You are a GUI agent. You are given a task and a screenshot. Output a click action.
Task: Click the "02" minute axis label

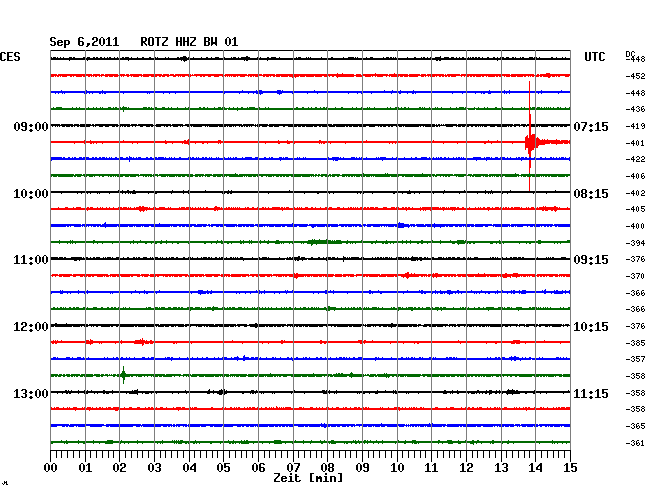pyautogui.click(x=119, y=467)
